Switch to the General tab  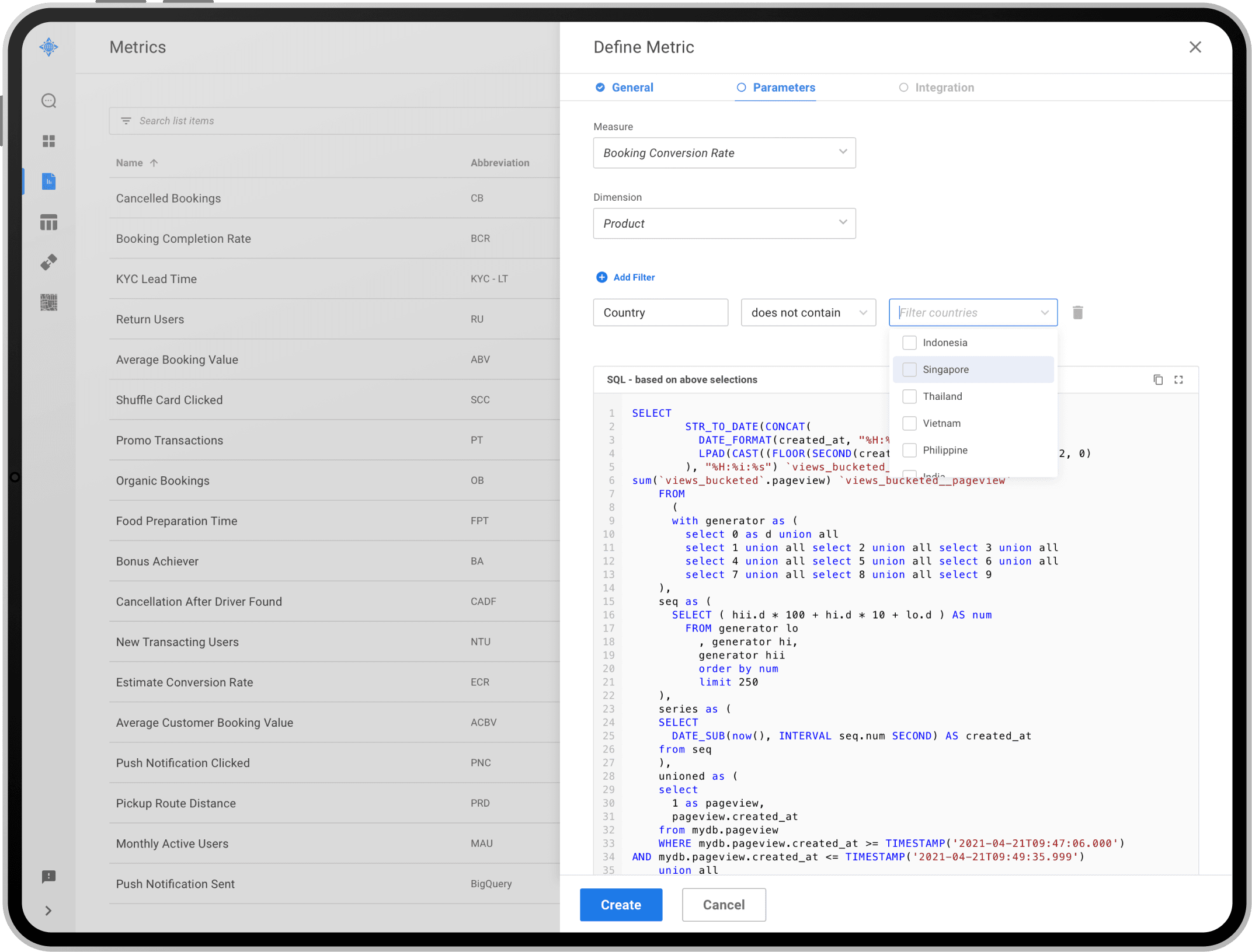click(624, 88)
